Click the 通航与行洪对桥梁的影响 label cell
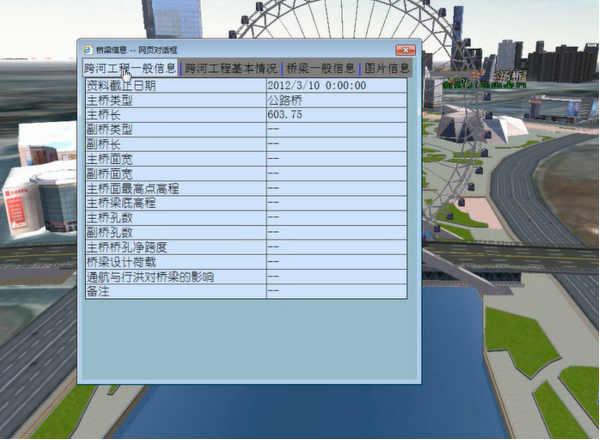 point(151,276)
